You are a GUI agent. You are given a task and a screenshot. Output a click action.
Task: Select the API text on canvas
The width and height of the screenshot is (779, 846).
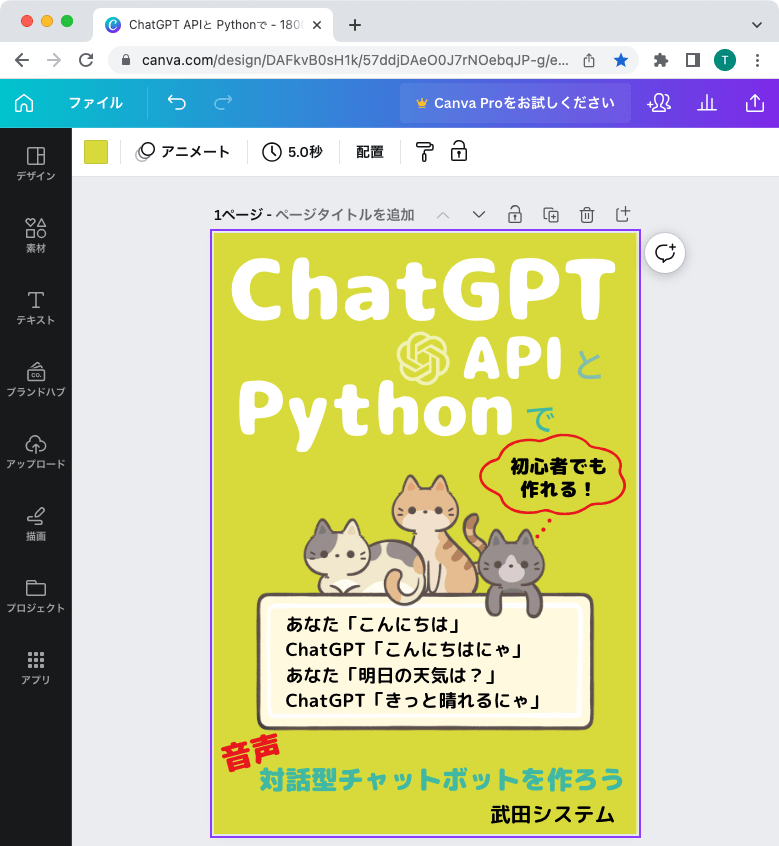(x=512, y=358)
